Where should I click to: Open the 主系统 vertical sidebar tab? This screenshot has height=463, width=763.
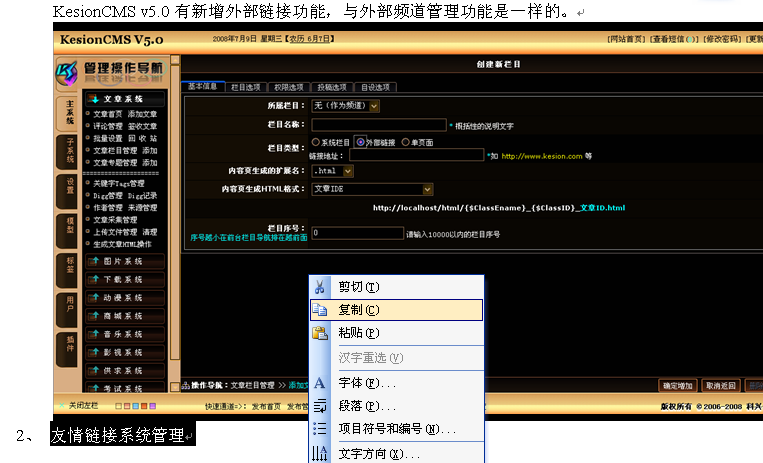69,112
